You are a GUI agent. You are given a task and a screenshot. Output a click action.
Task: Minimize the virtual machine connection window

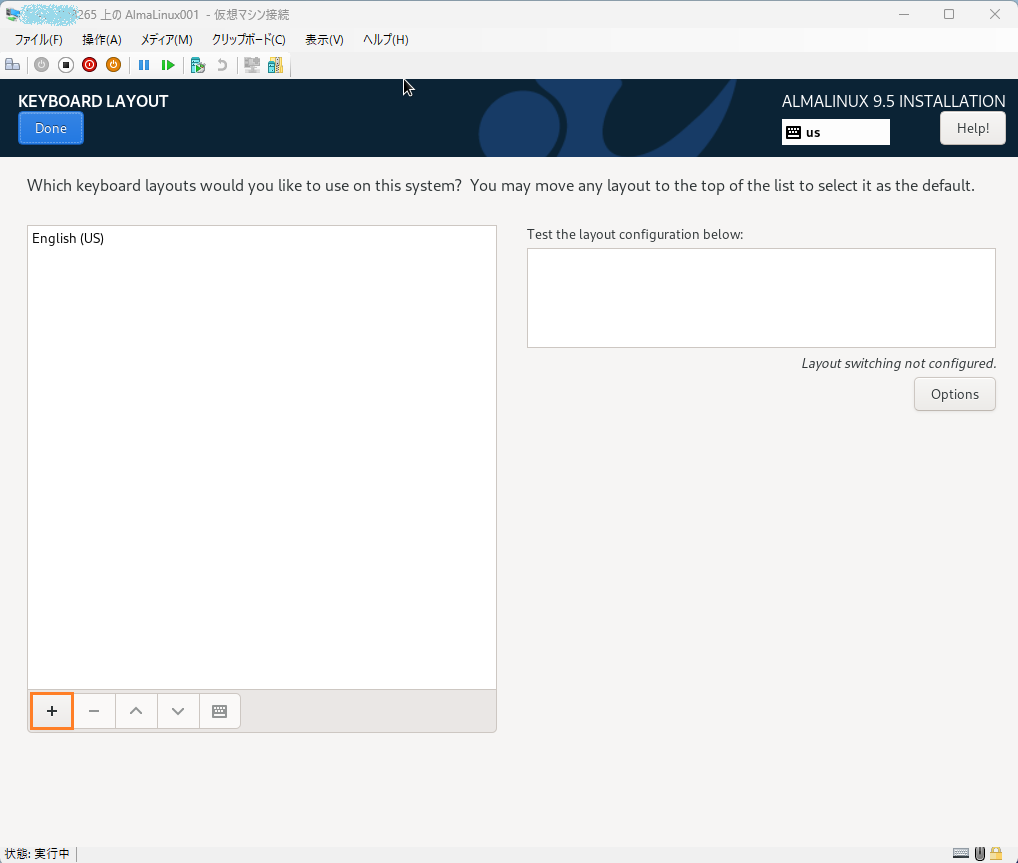click(904, 14)
